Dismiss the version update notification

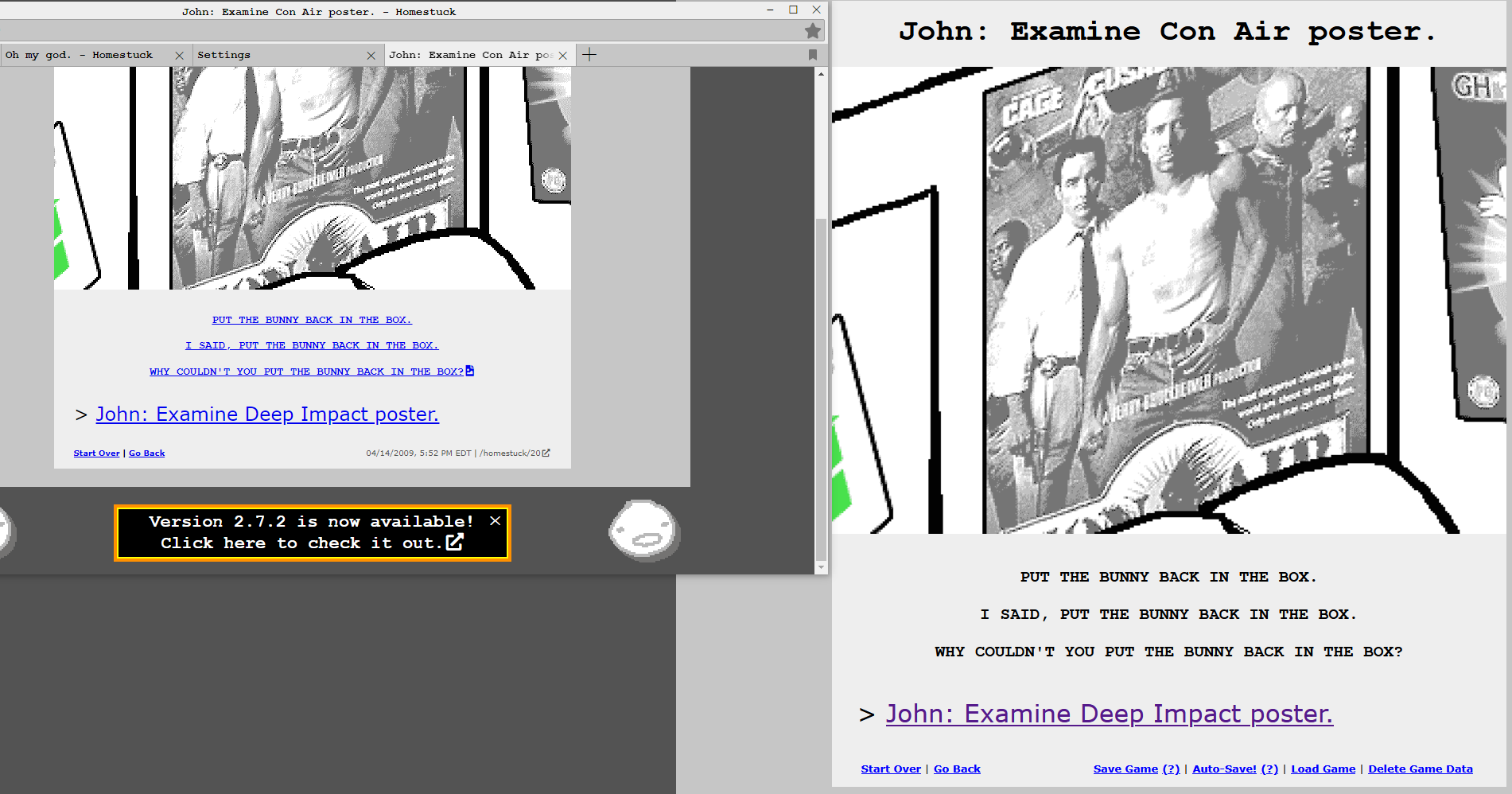pyautogui.click(x=495, y=520)
